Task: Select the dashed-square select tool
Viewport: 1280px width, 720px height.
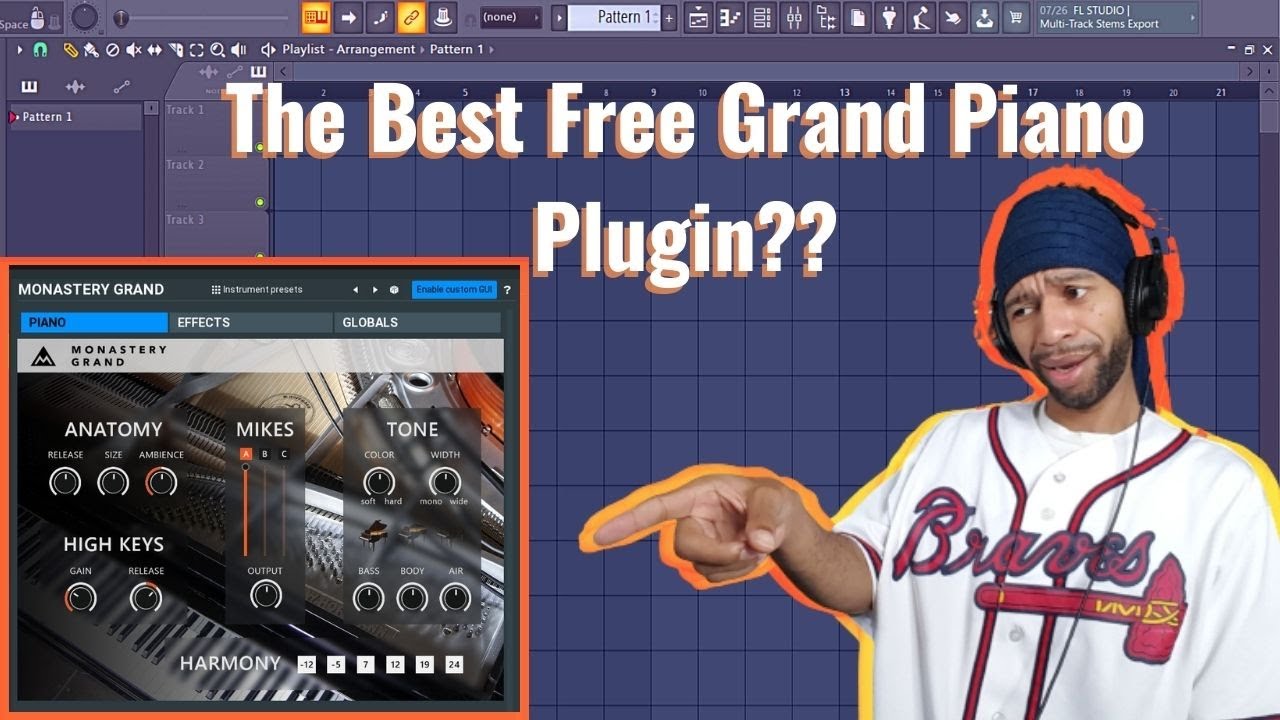Action: [197, 49]
